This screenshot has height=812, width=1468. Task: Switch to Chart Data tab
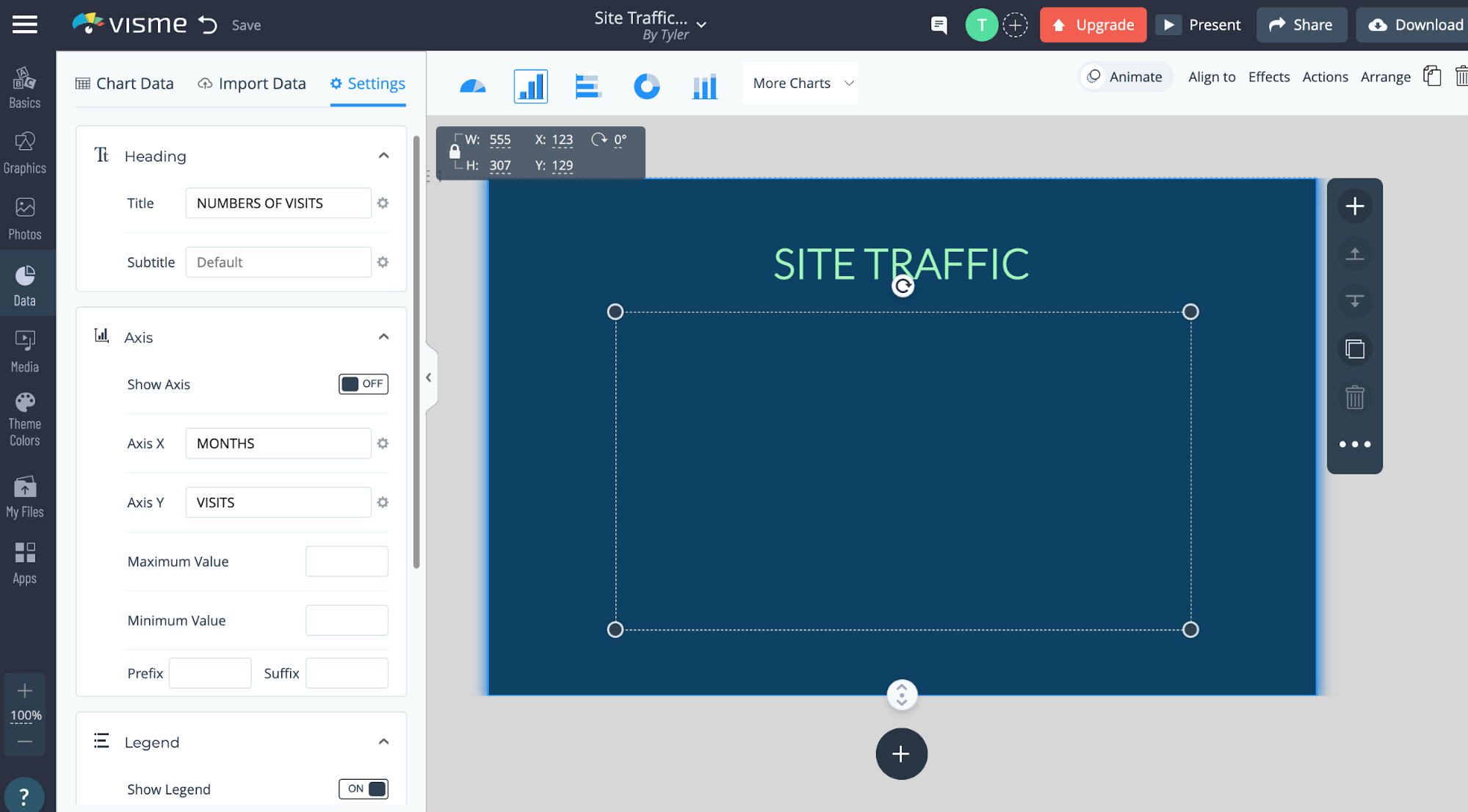coord(125,84)
